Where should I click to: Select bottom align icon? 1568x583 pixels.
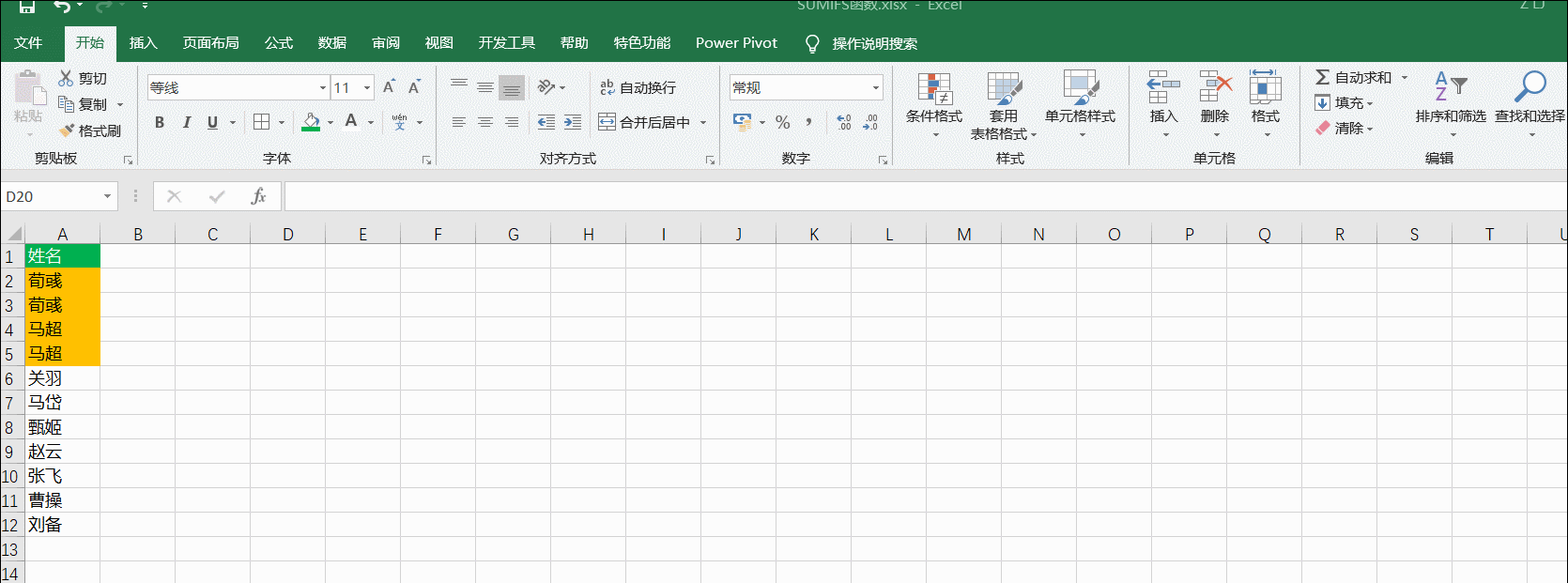pos(512,87)
